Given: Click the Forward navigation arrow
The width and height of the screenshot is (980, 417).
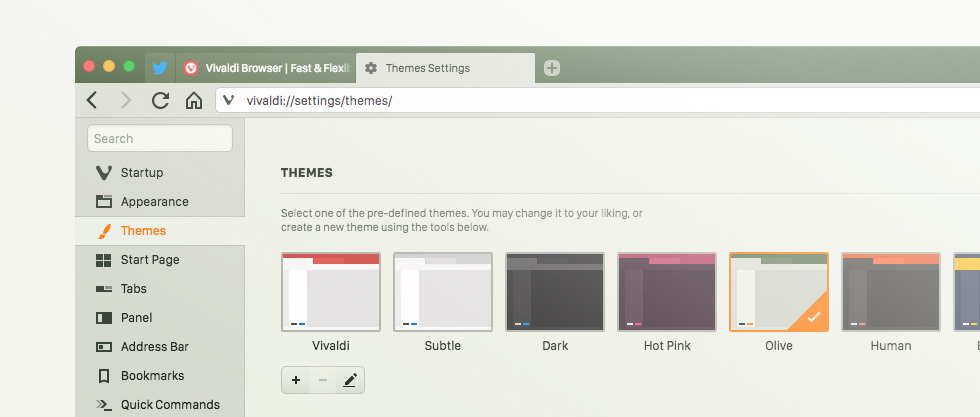Looking at the screenshot, I should pyautogui.click(x=126, y=100).
